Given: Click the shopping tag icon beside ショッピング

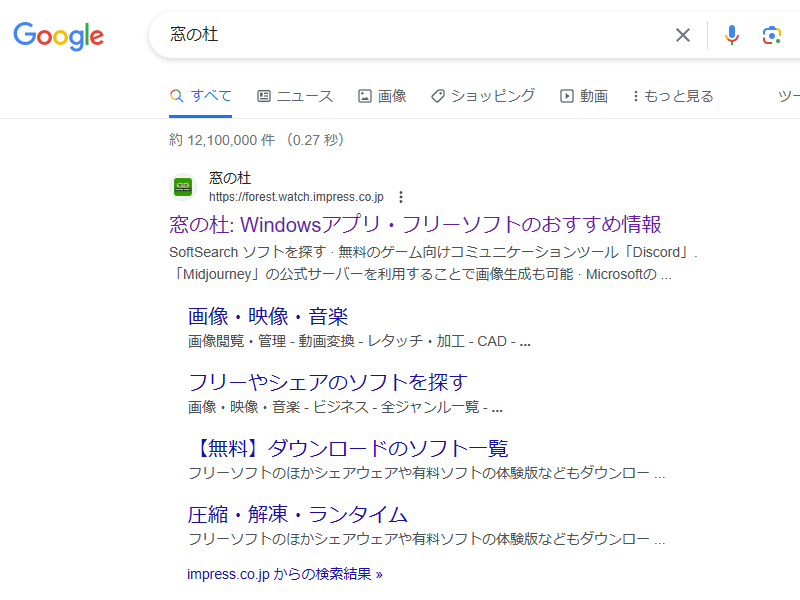Looking at the screenshot, I should (437, 95).
